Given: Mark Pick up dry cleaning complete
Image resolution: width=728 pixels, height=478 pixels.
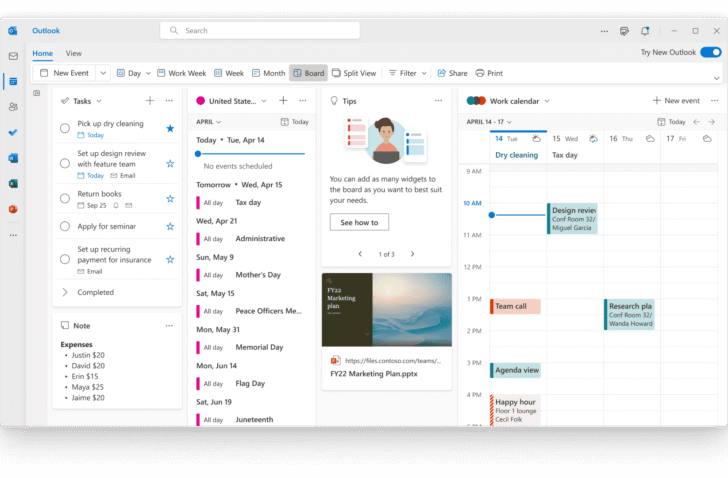Looking at the screenshot, I should click(65, 128).
